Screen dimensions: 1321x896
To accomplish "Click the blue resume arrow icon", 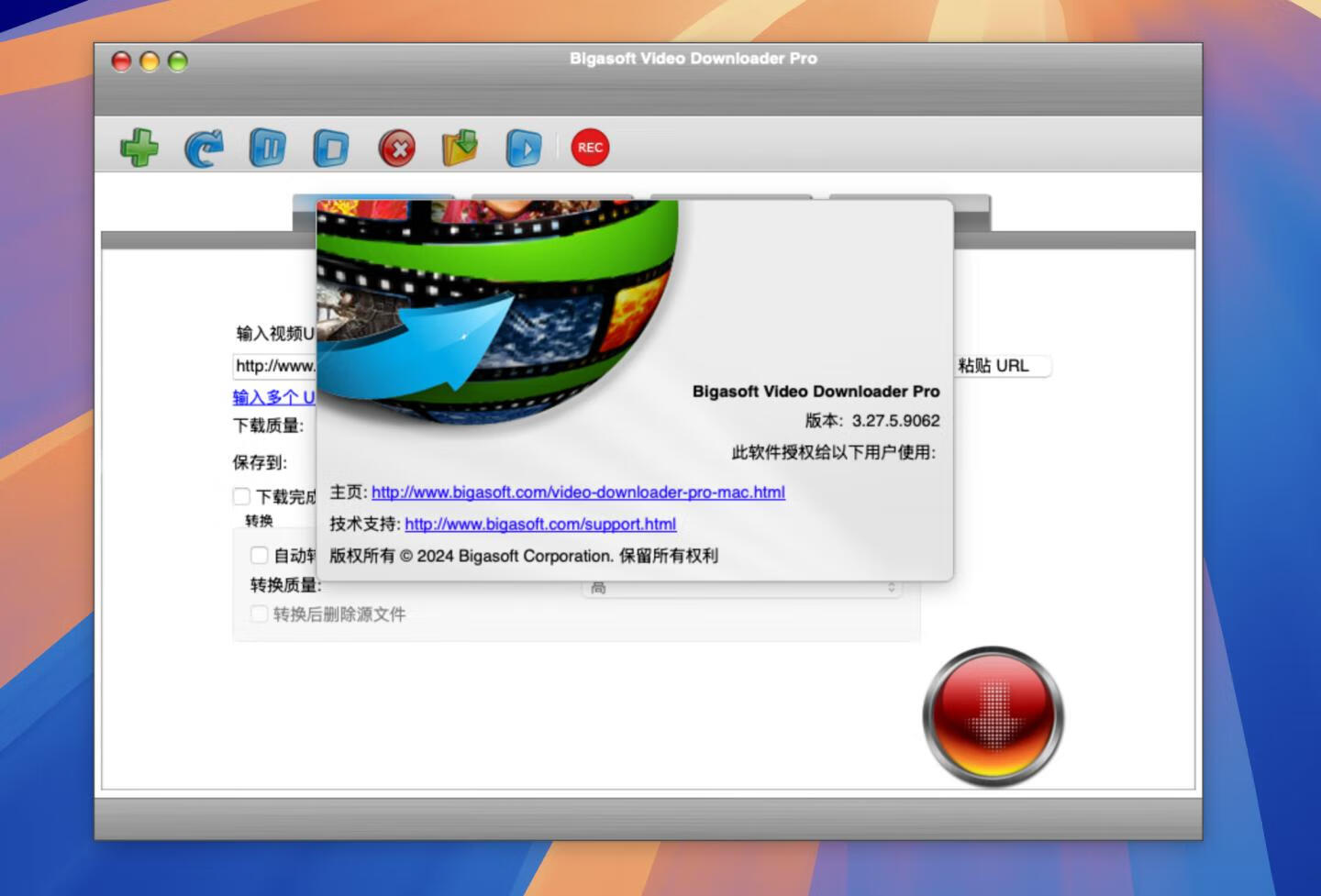I will click(204, 148).
